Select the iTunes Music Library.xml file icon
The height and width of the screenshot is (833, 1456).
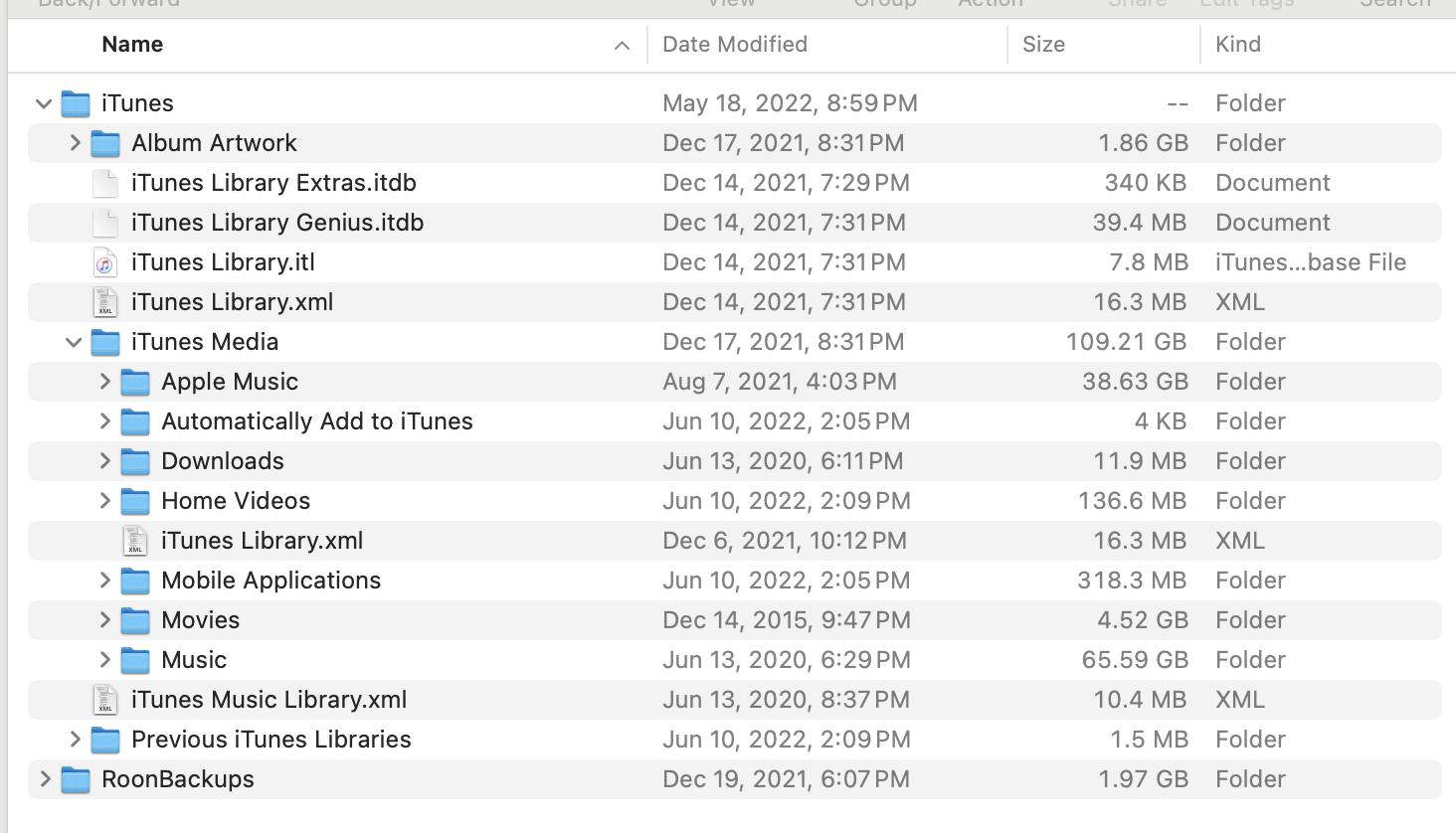(x=105, y=700)
